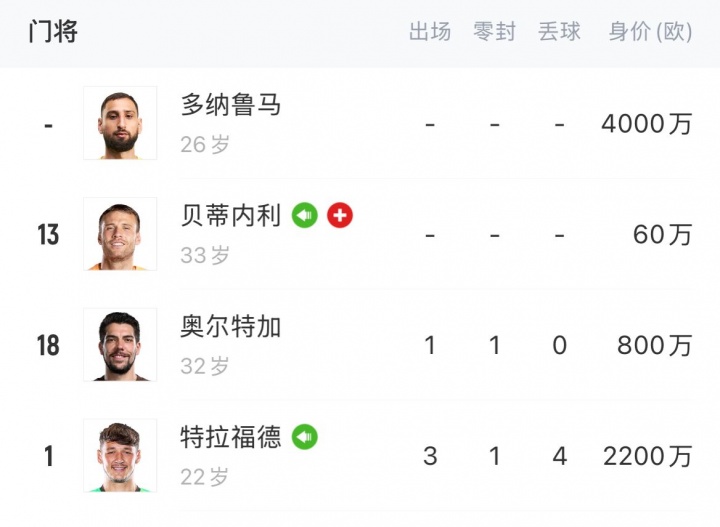Screen dimensions: 720x527
Task: Sort by the 身价 (欧) column header
Action: tap(650, 32)
